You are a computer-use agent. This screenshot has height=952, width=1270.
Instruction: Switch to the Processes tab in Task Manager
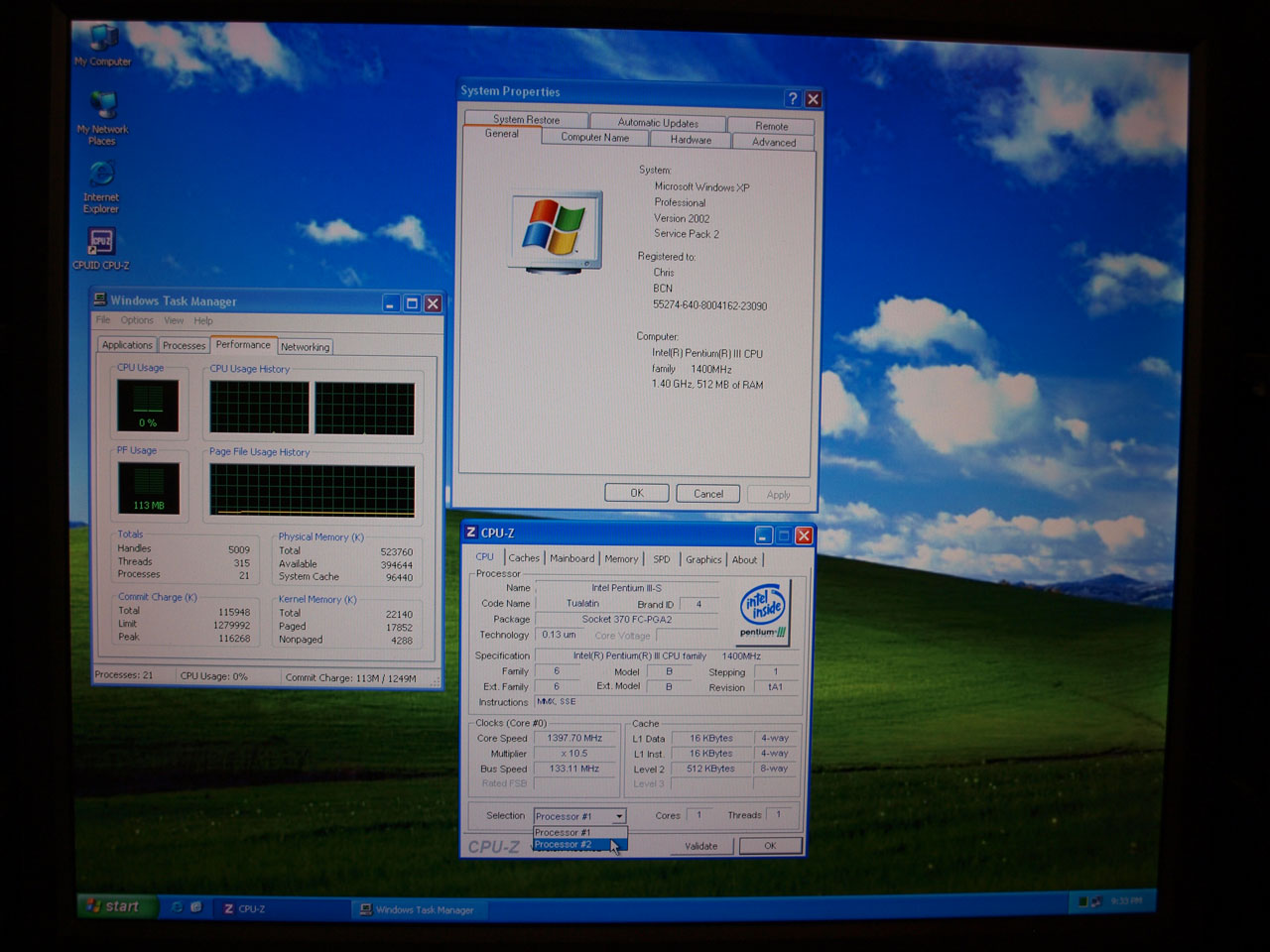(184, 345)
